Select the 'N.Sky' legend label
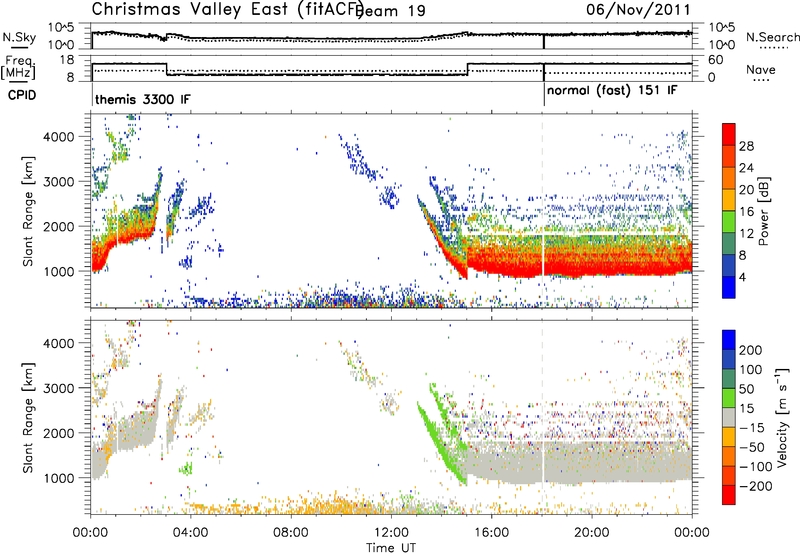 pos(19,37)
